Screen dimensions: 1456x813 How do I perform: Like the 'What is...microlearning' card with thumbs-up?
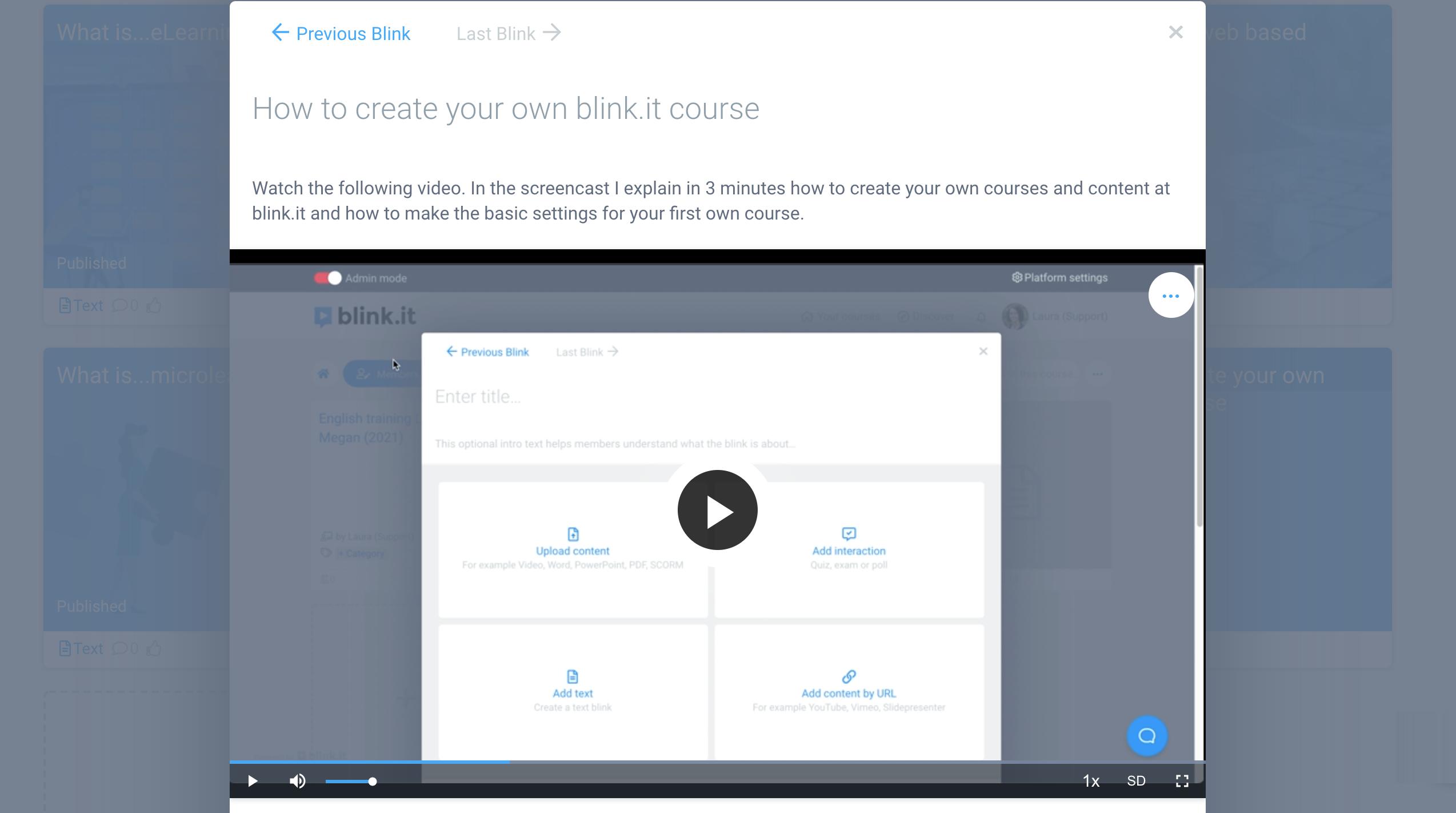point(154,649)
